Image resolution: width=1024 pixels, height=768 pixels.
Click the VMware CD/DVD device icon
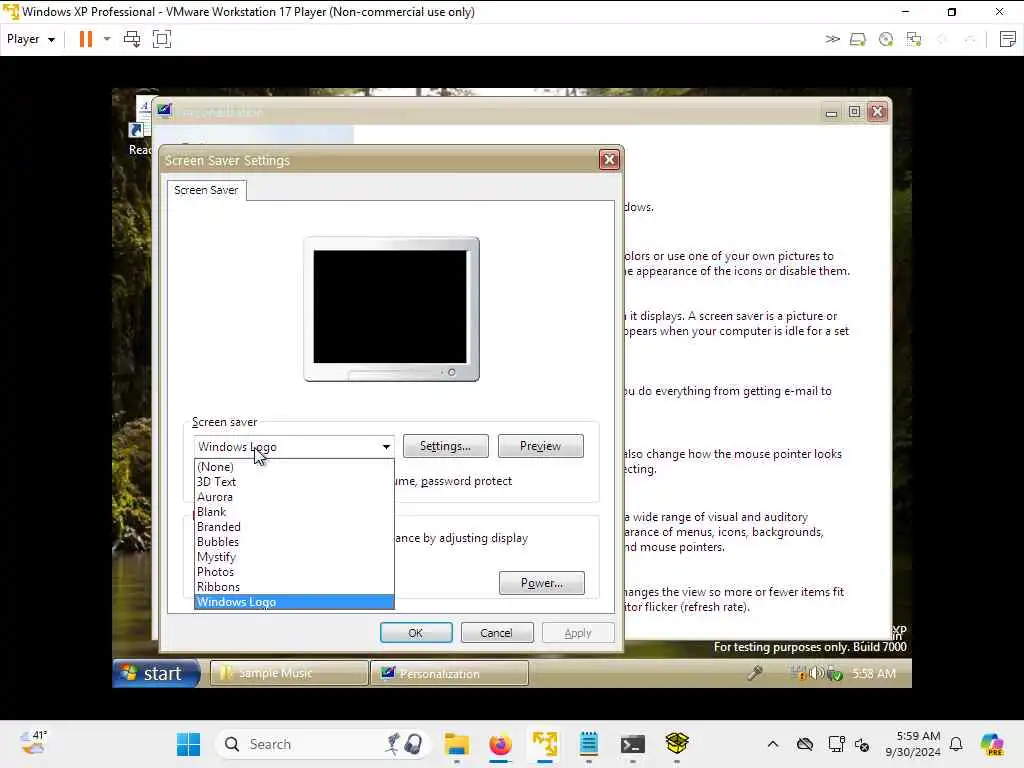pyautogui.click(x=886, y=39)
